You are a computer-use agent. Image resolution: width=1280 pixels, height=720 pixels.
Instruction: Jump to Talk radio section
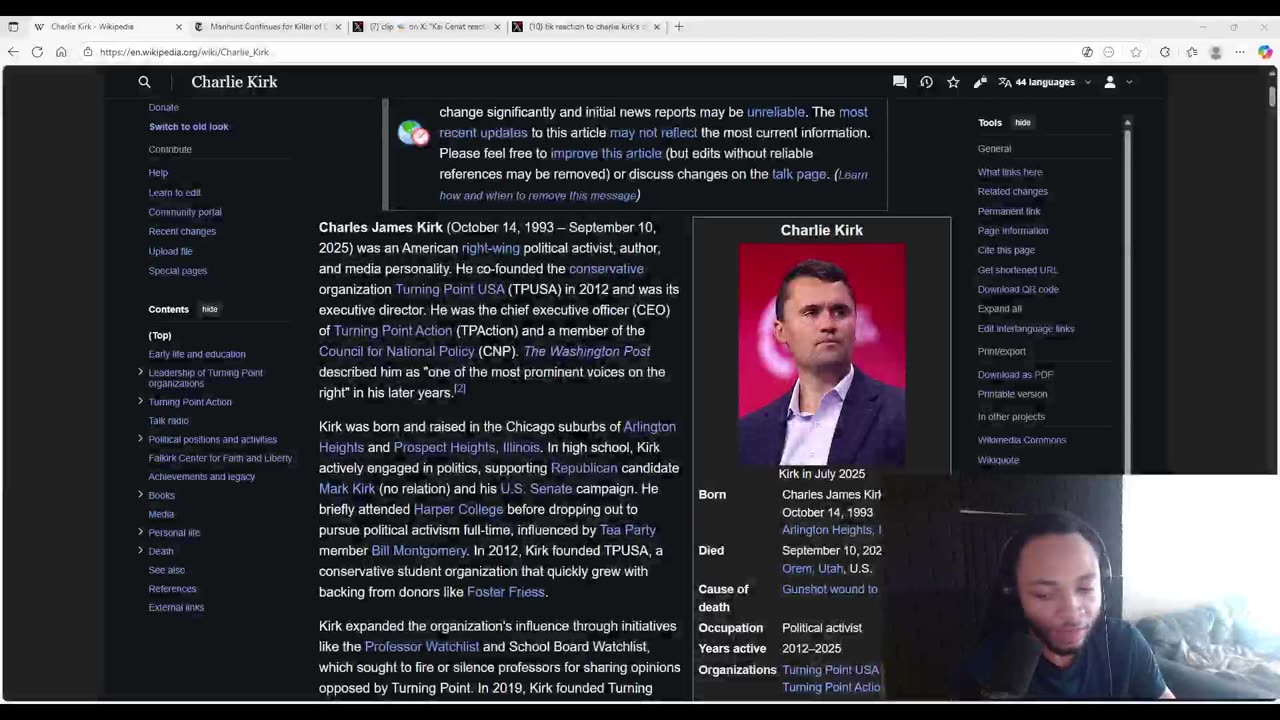pyautogui.click(x=168, y=421)
